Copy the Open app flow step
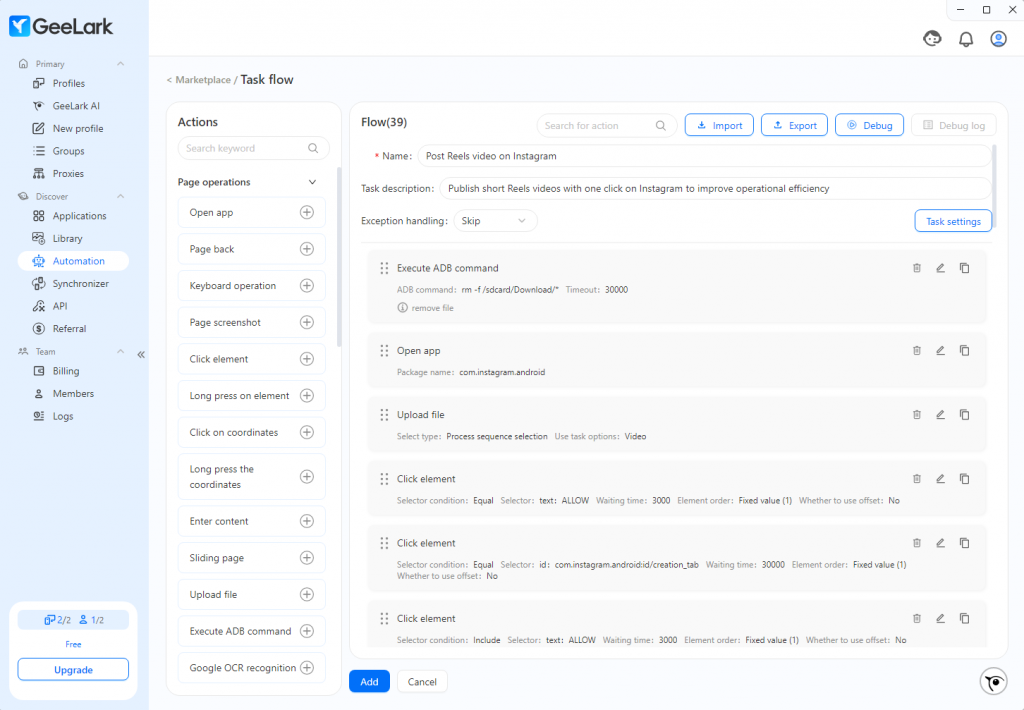1024x710 pixels. click(964, 350)
